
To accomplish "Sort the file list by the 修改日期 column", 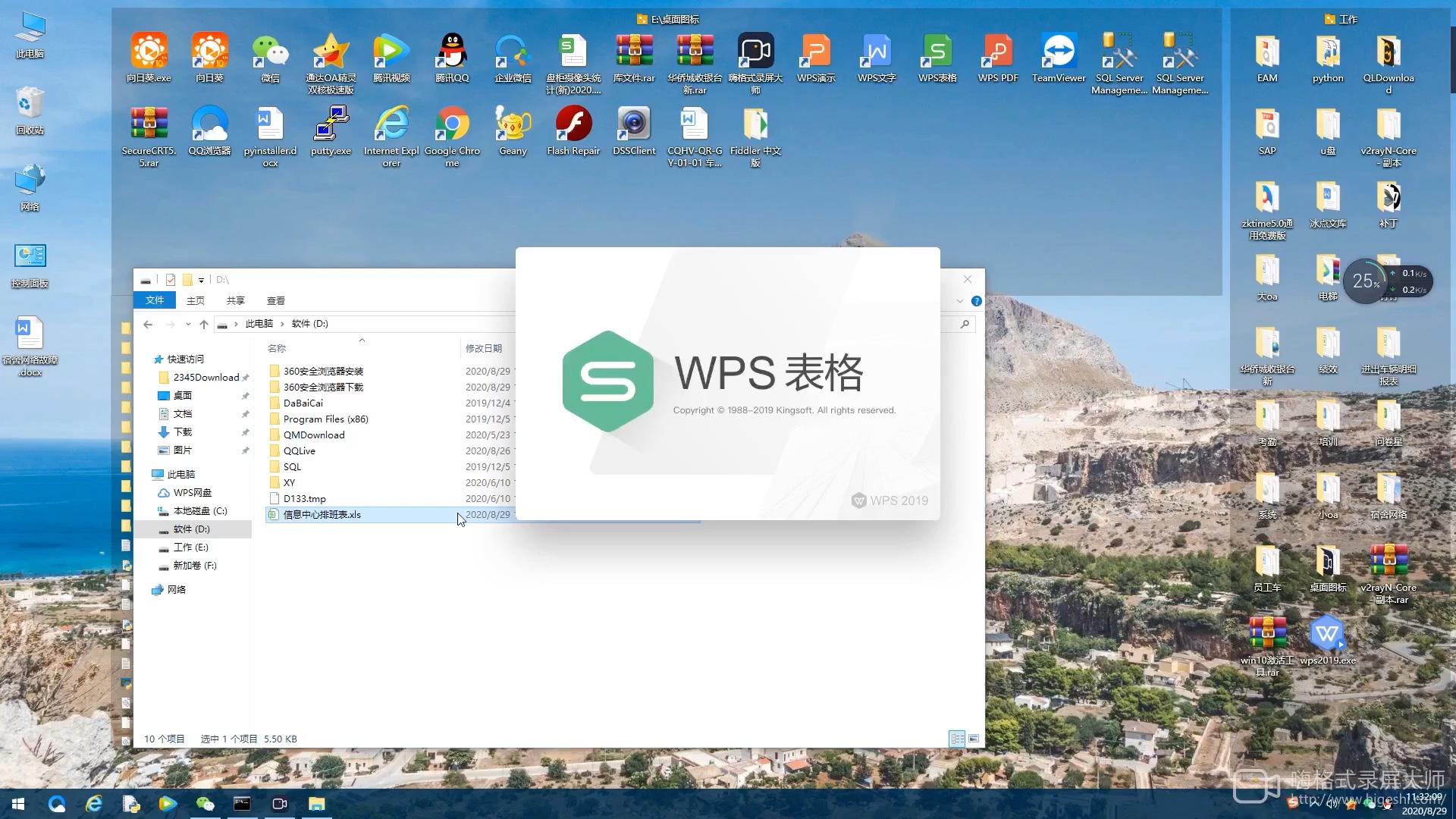I will coord(484,348).
